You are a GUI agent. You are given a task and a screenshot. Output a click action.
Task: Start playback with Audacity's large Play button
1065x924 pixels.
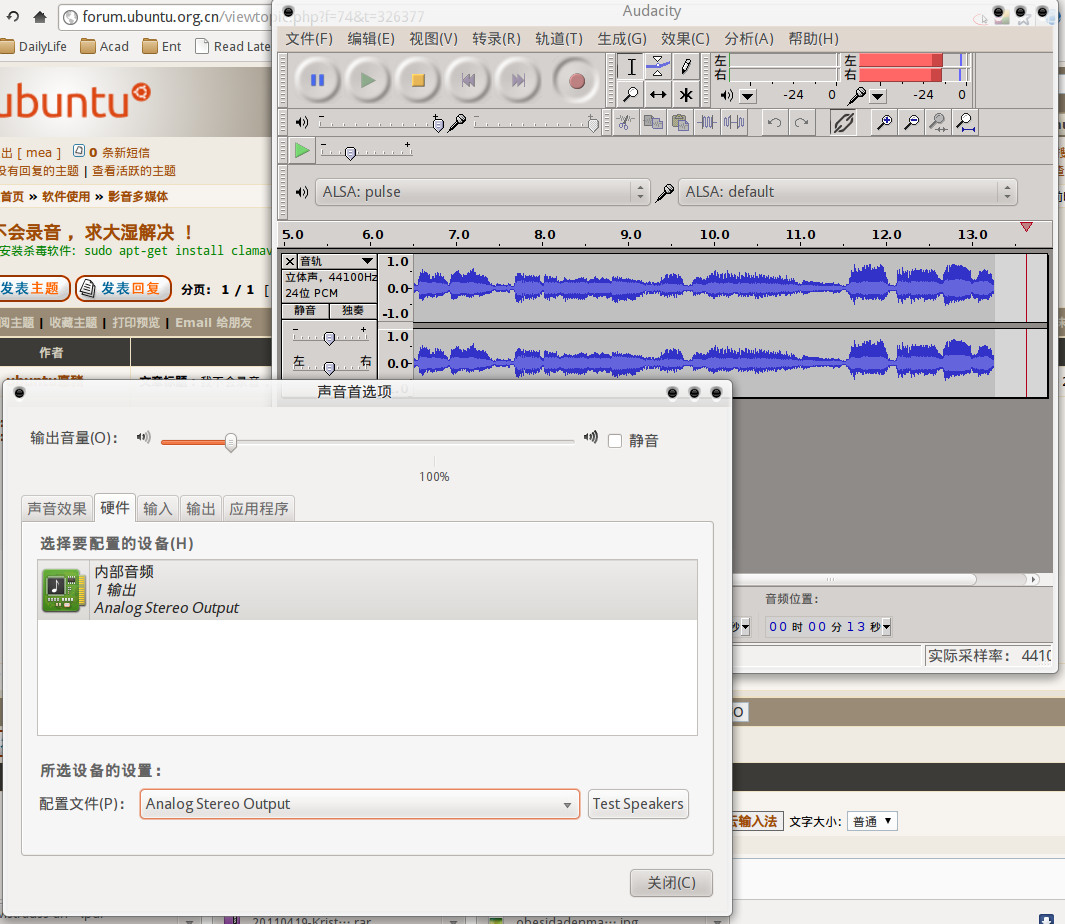click(367, 81)
